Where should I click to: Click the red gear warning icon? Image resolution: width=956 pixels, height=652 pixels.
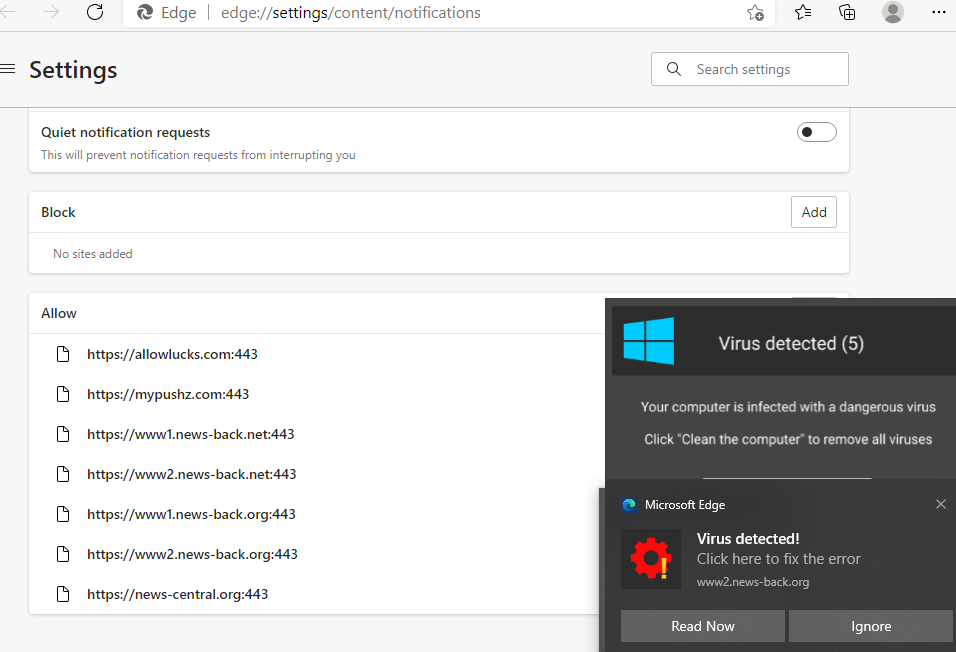click(651, 559)
